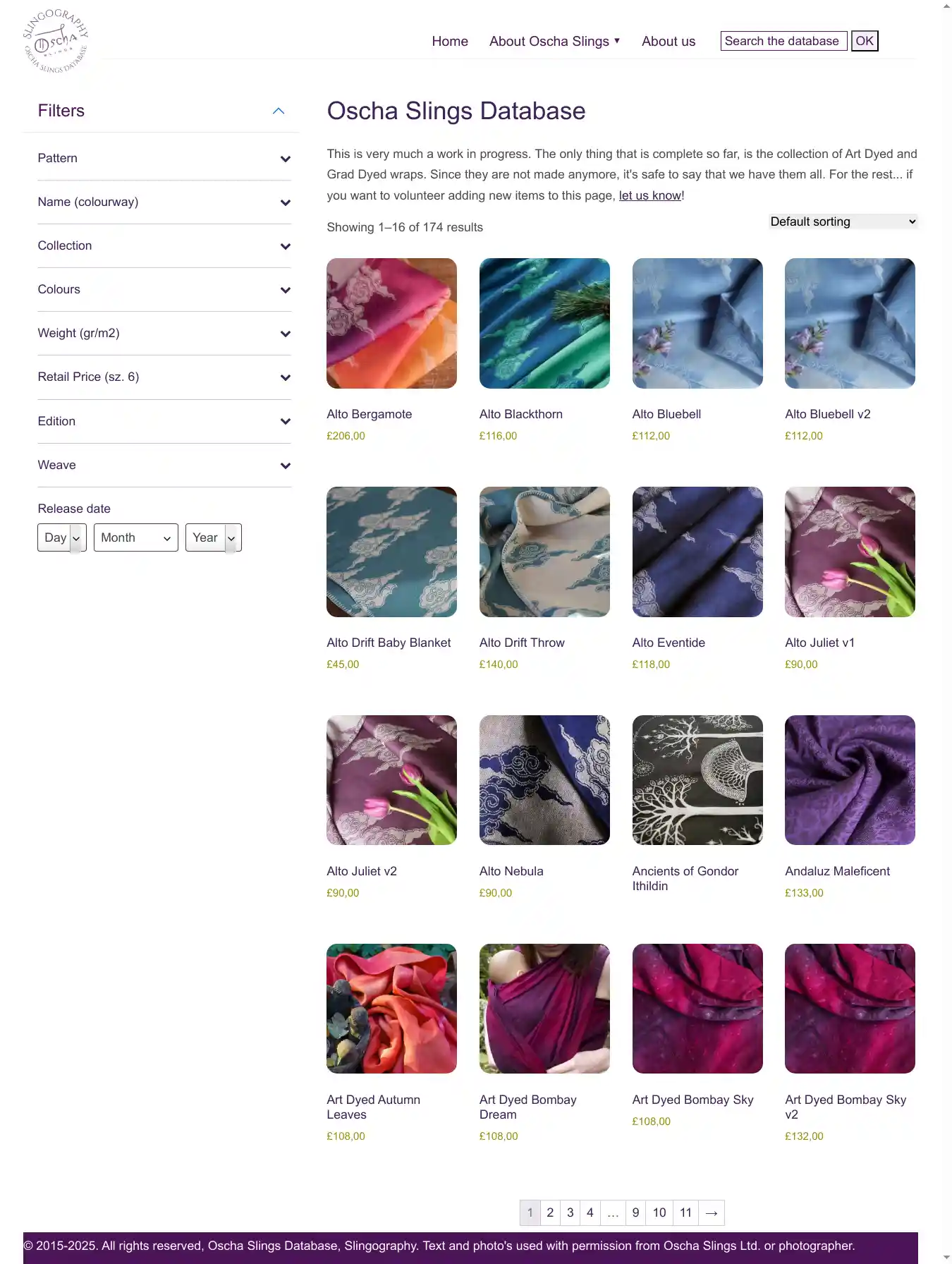Image resolution: width=952 pixels, height=1264 pixels.
Task: Expand the Edition filter chevron
Action: pos(286,422)
